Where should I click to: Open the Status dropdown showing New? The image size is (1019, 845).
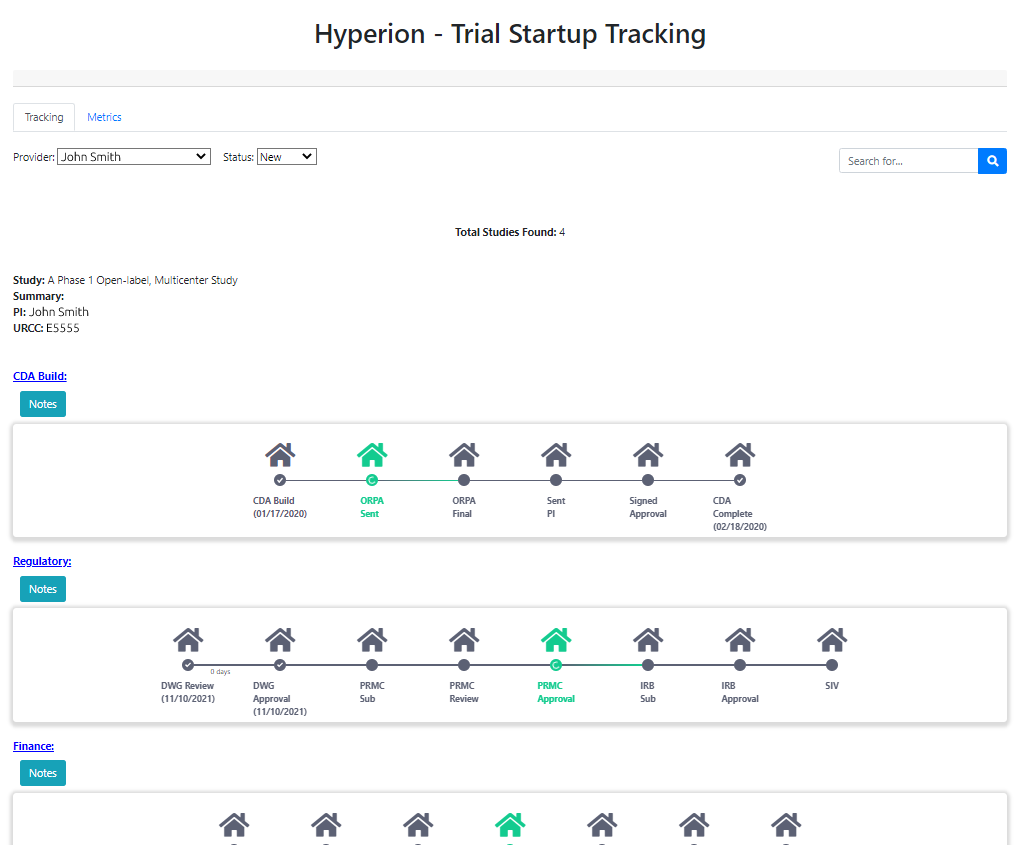(x=287, y=157)
